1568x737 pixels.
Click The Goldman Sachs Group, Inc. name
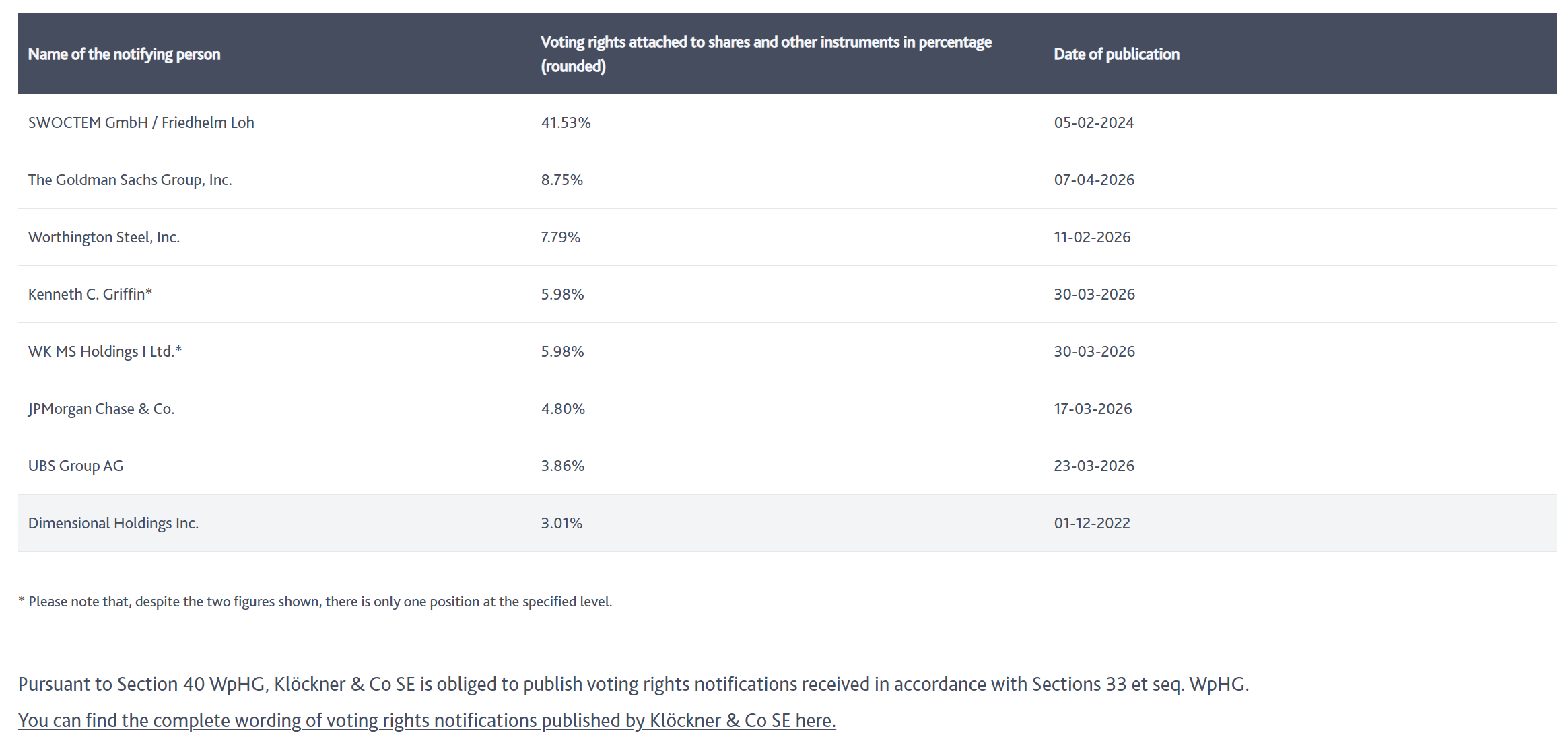[130, 180]
